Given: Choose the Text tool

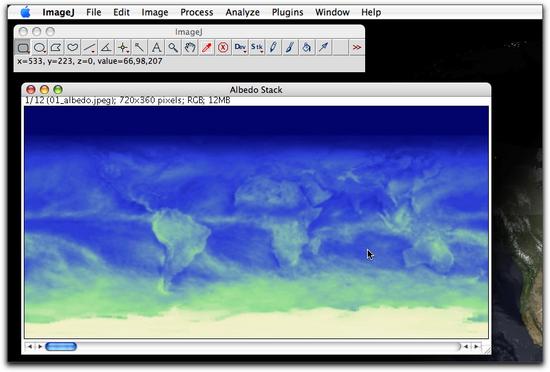Looking at the screenshot, I should coord(156,47).
